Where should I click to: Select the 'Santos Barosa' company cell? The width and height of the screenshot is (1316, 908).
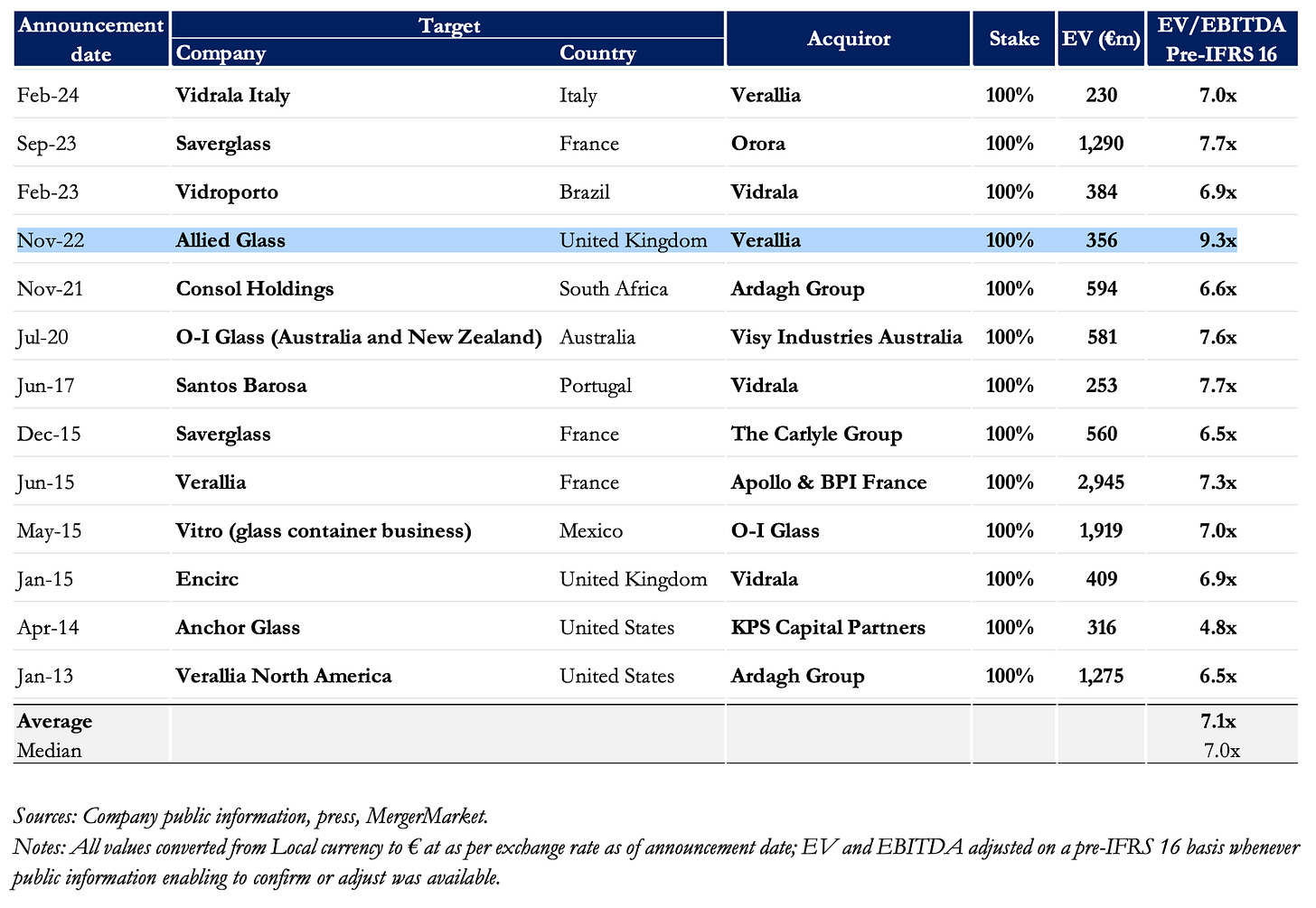coord(241,386)
